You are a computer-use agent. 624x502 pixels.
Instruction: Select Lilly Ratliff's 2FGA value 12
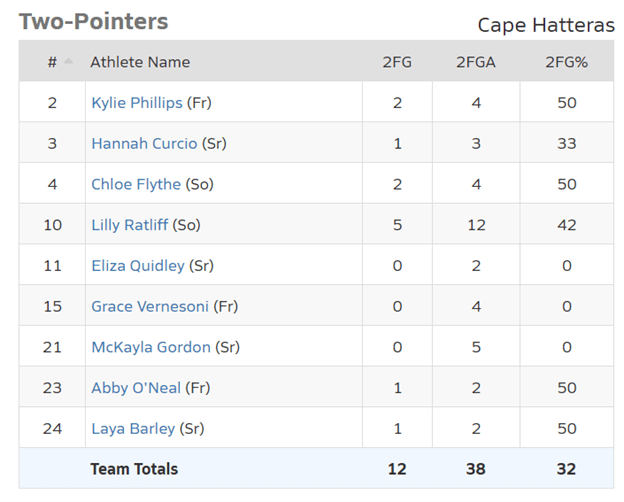(x=476, y=225)
